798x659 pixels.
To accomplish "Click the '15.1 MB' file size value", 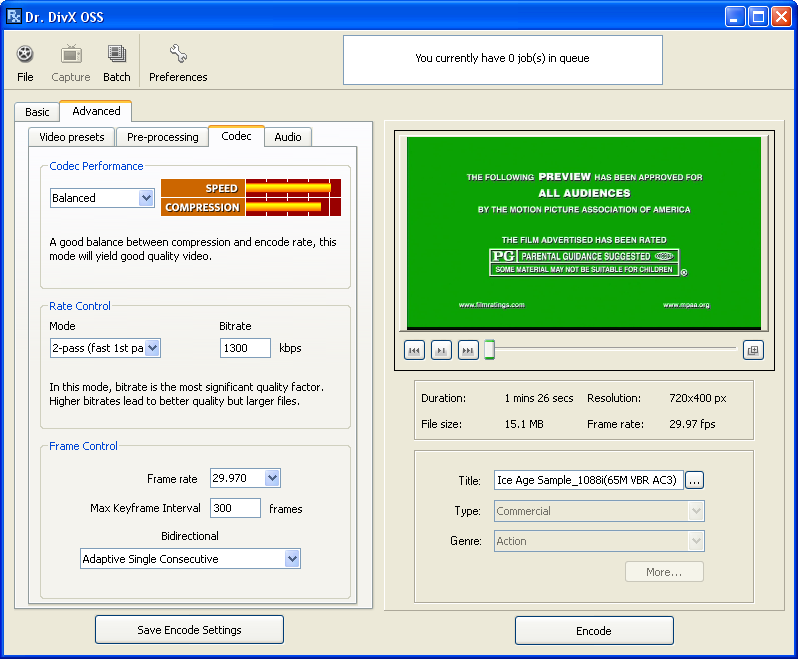I will [x=524, y=424].
